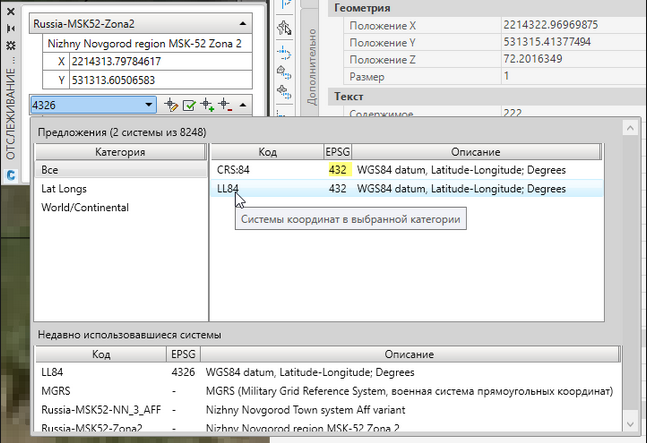Viewport: 647px width, 443px height.
Task: Open the 4326 coordinate system dropdown
Action: tap(148, 104)
